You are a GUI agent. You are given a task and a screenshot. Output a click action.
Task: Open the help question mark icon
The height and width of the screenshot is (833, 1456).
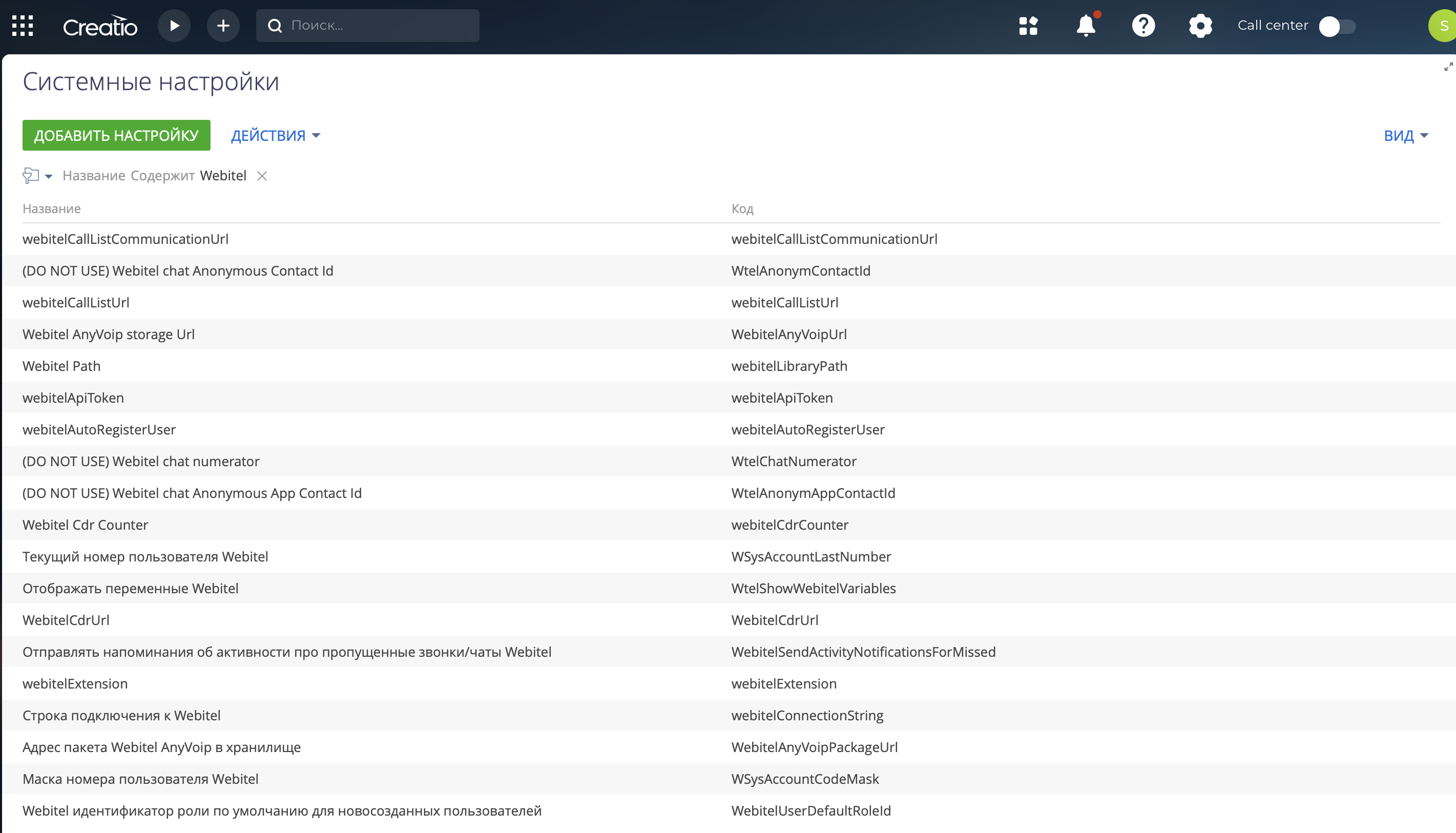[x=1143, y=26]
